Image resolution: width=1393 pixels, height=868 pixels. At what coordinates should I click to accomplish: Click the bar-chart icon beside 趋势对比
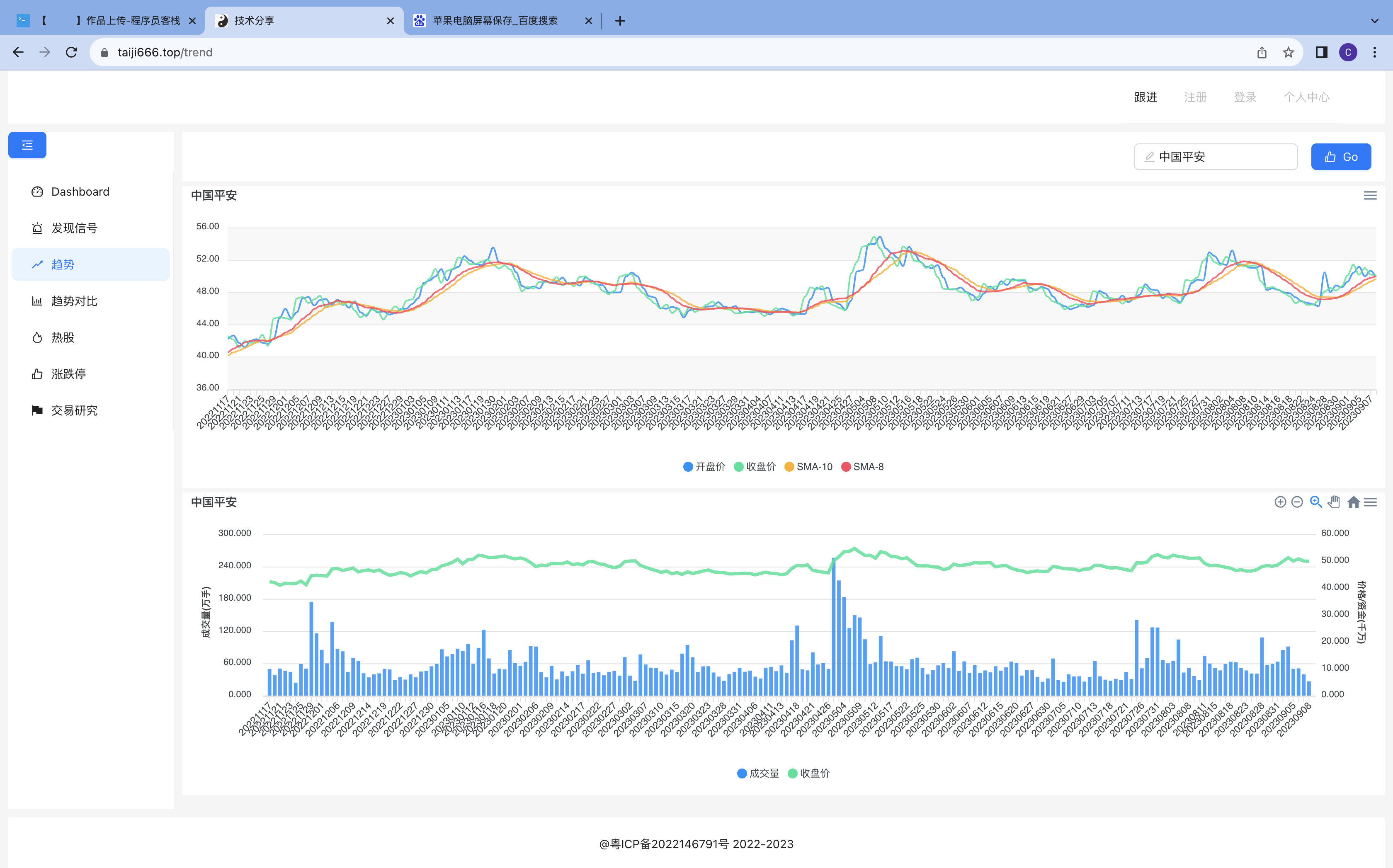point(37,301)
